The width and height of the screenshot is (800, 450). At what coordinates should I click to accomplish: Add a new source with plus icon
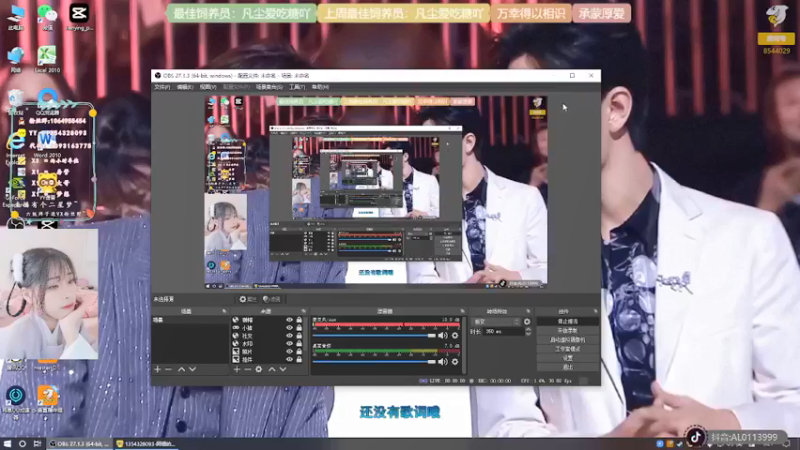click(x=237, y=369)
